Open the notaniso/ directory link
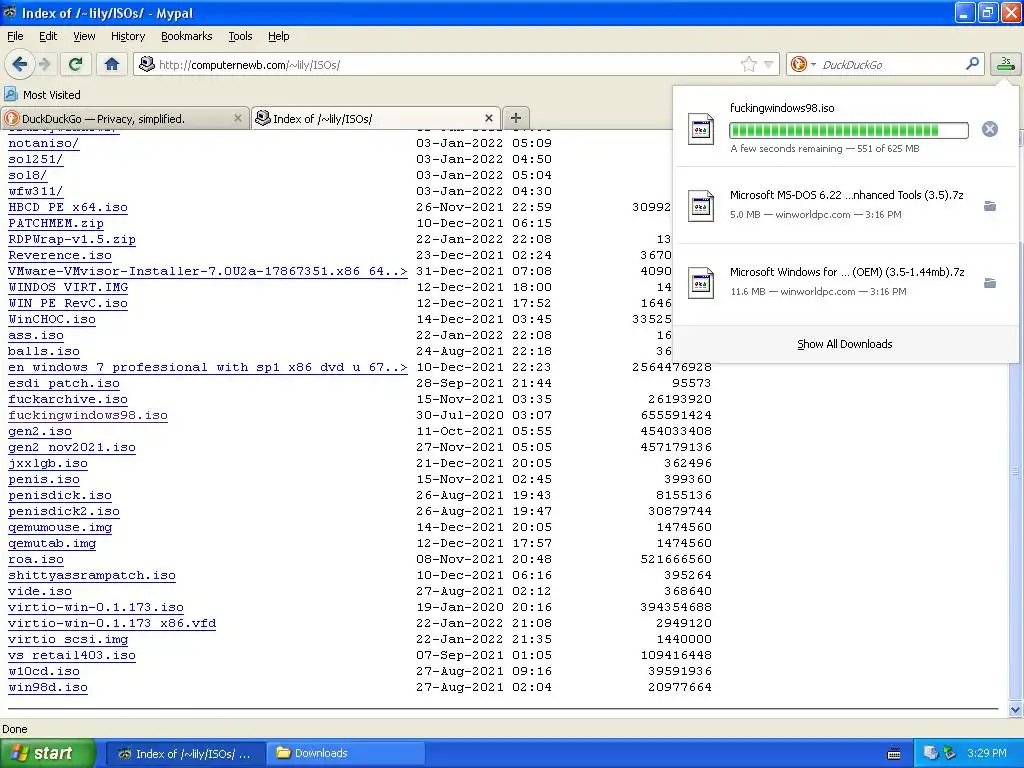 point(44,143)
